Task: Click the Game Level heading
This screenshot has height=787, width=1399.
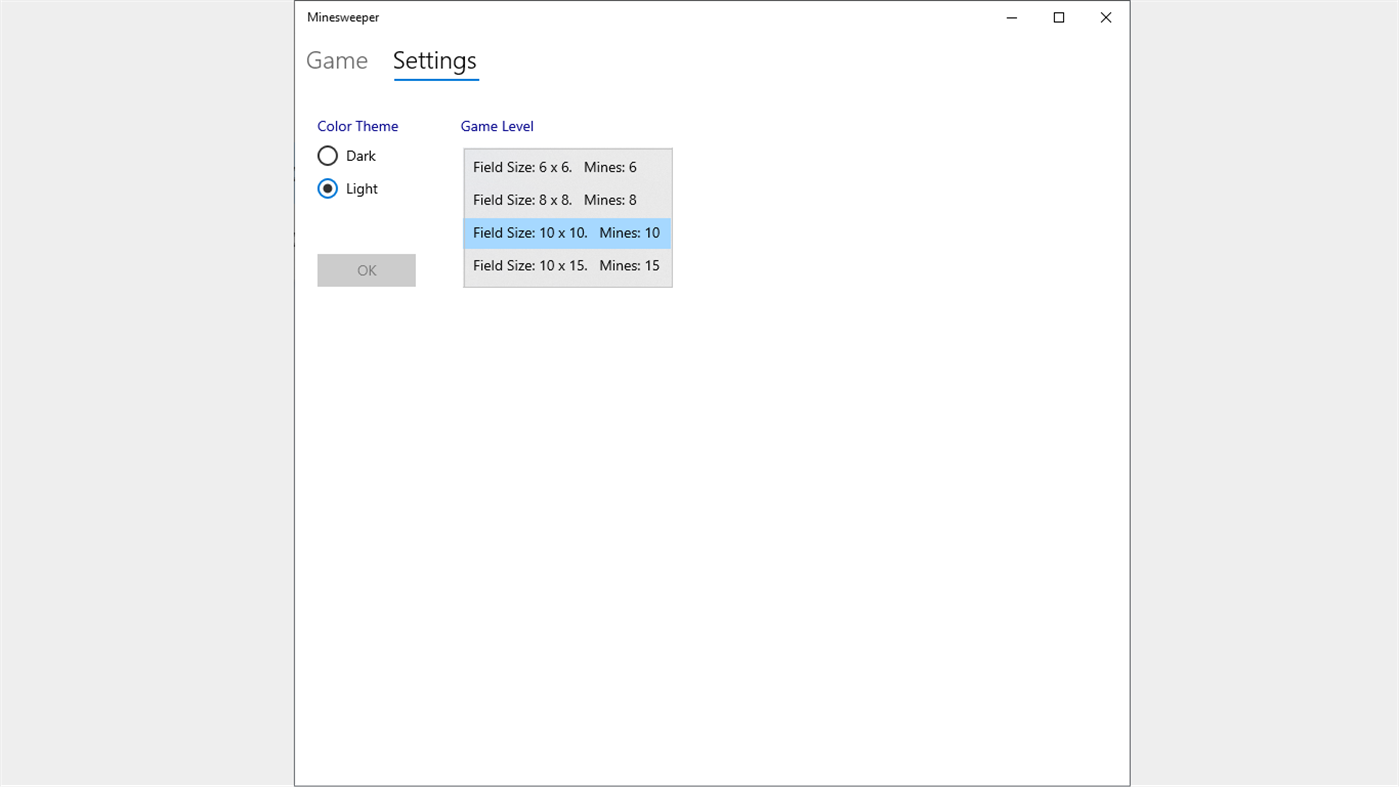Action: click(497, 126)
